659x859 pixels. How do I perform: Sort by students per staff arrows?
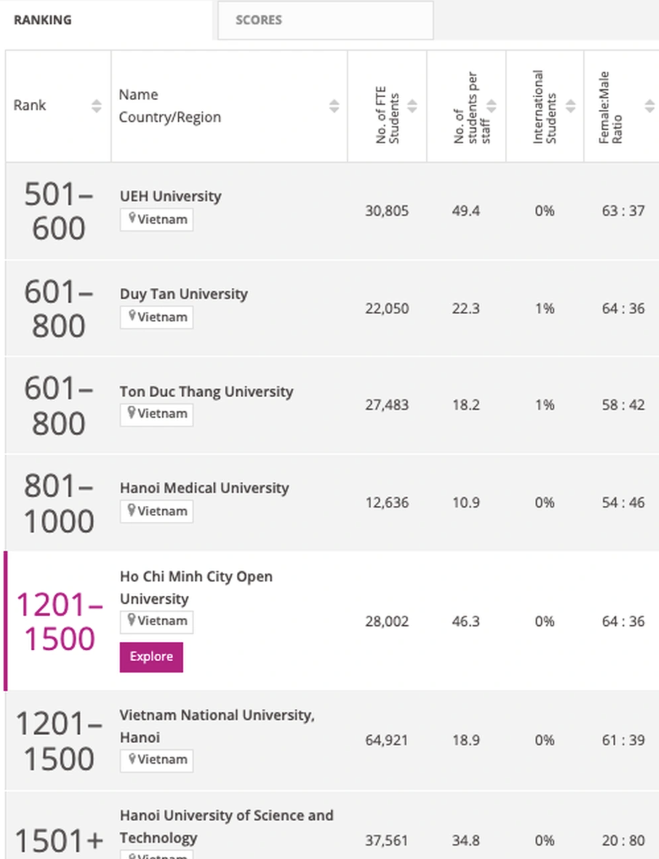(491, 106)
